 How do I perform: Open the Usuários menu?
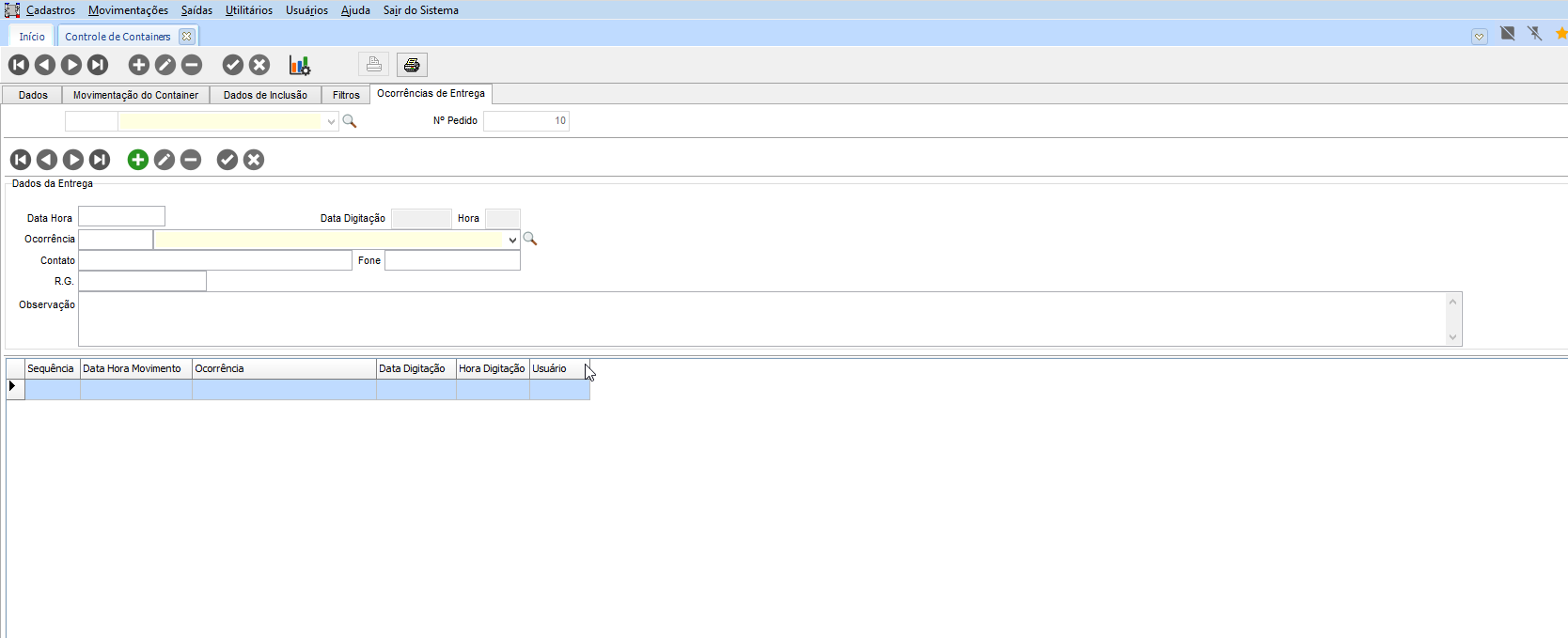[x=307, y=10]
